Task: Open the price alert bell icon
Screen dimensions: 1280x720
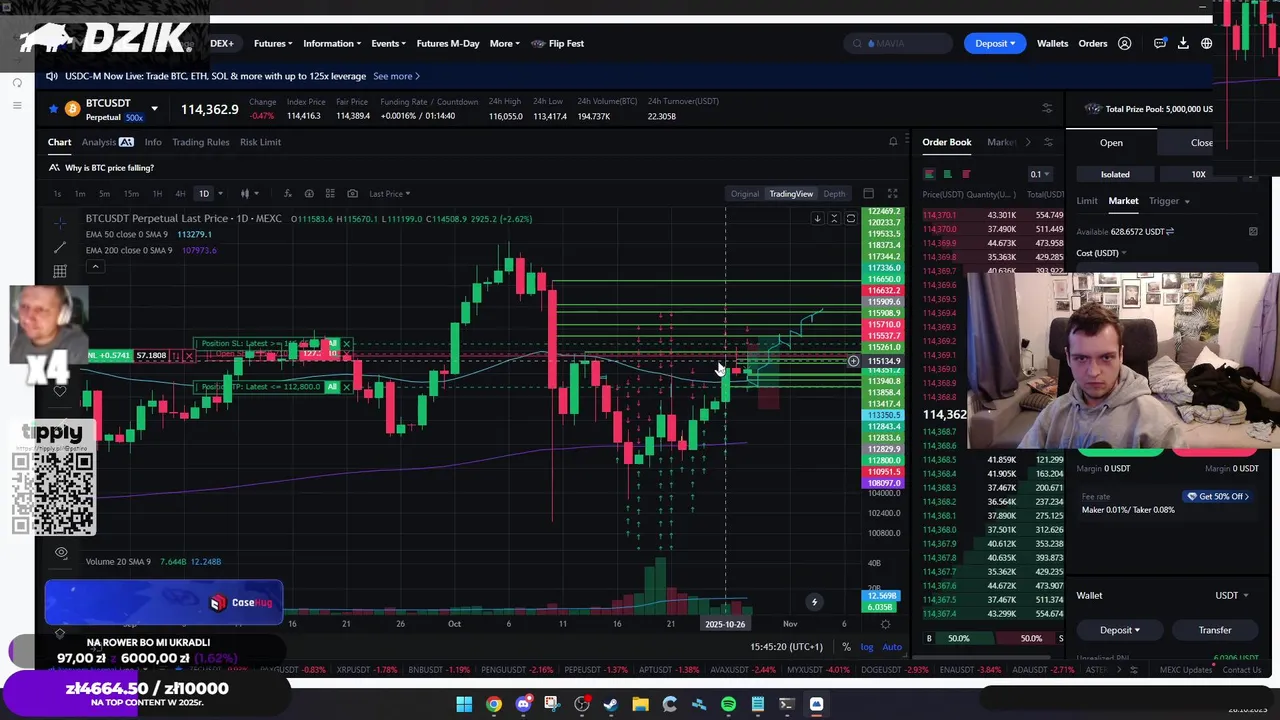Action: pyautogui.click(x=893, y=142)
